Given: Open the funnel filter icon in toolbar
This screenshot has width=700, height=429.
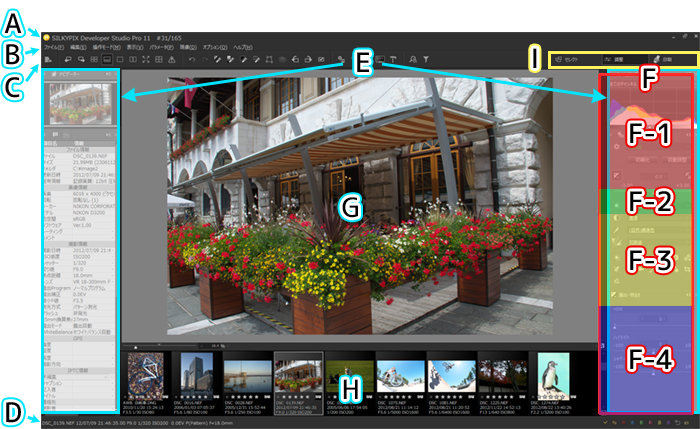Looking at the screenshot, I should coord(426,59).
